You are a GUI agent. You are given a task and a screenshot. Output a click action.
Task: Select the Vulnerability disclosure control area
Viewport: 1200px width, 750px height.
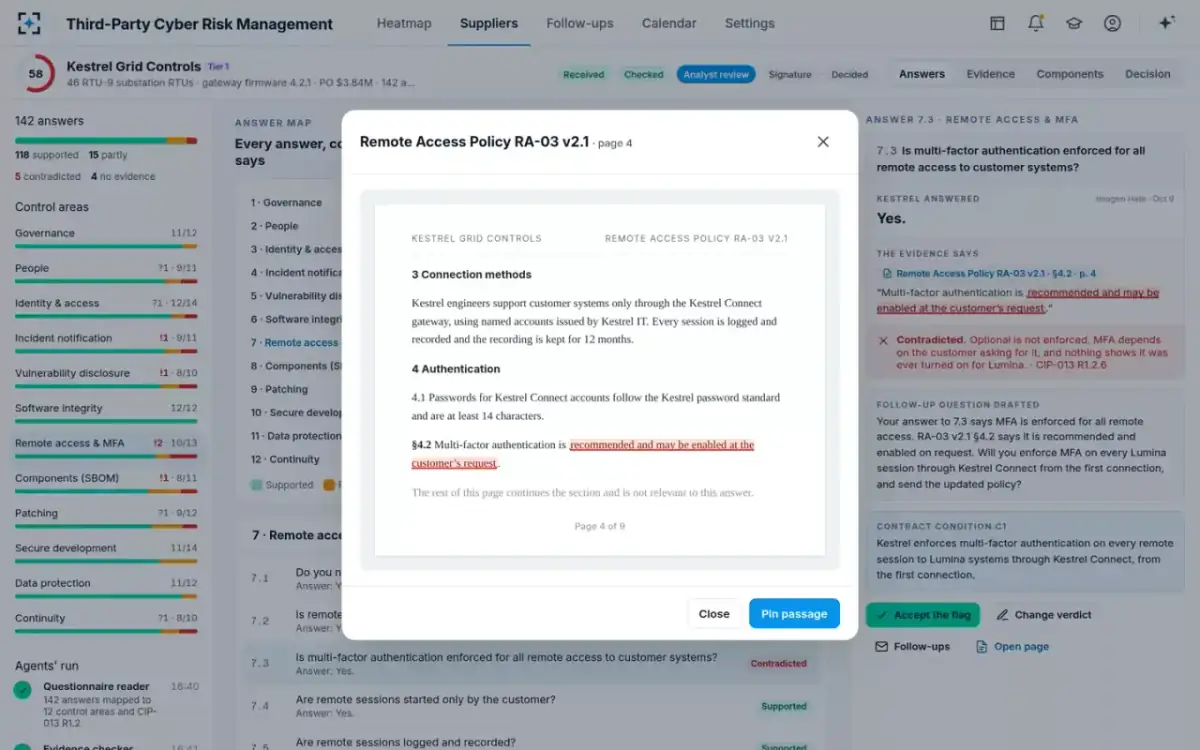106,376
